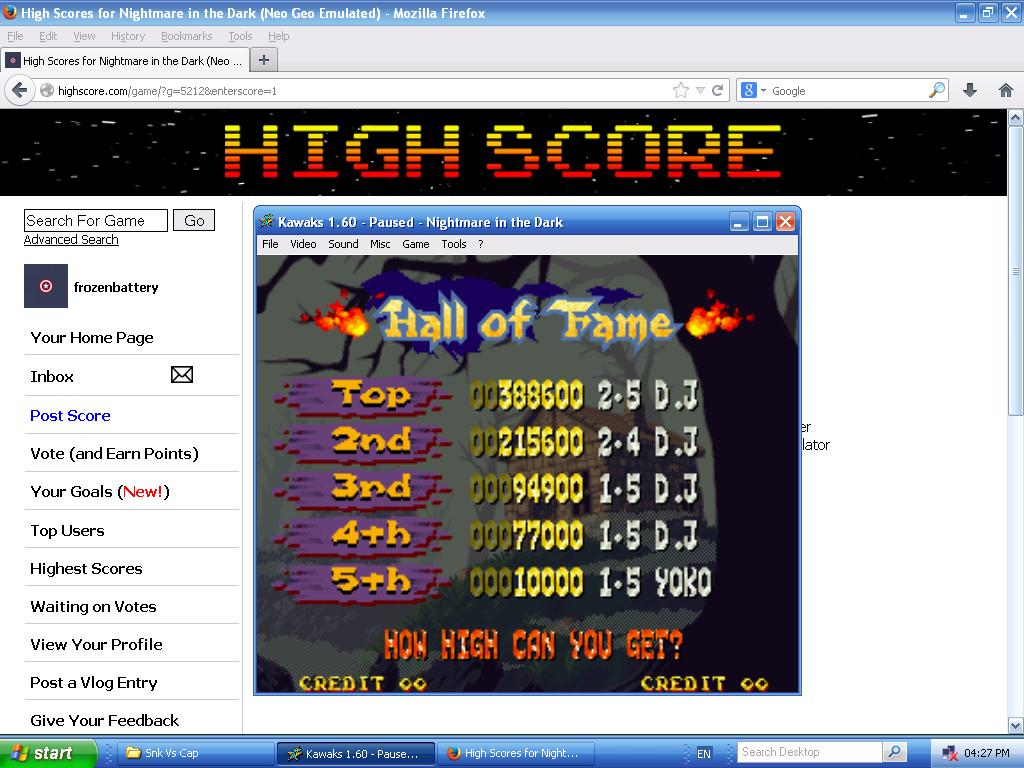Open the Advanced Search link
Viewport: 1024px width, 768px height.
pos(71,240)
